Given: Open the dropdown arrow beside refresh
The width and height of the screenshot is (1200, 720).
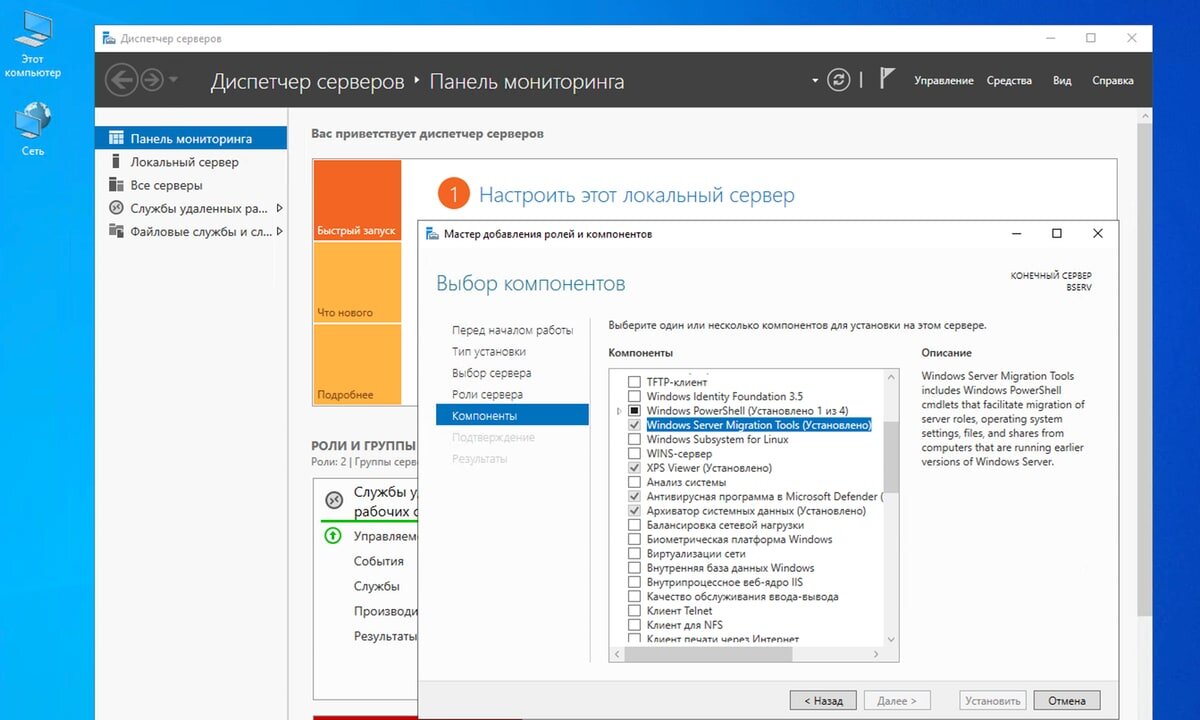Looking at the screenshot, I should click(x=814, y=79).
